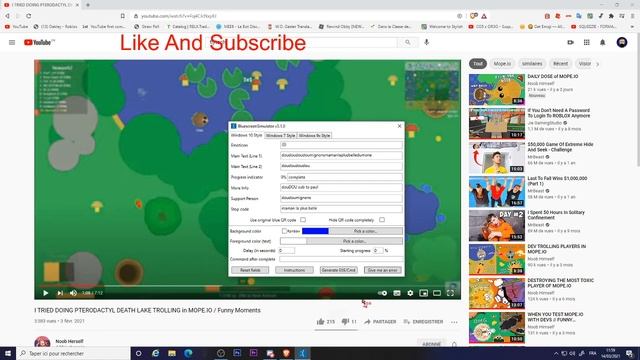Click the blue background color swatch
The image size is (640, 360).
point(315,231)
